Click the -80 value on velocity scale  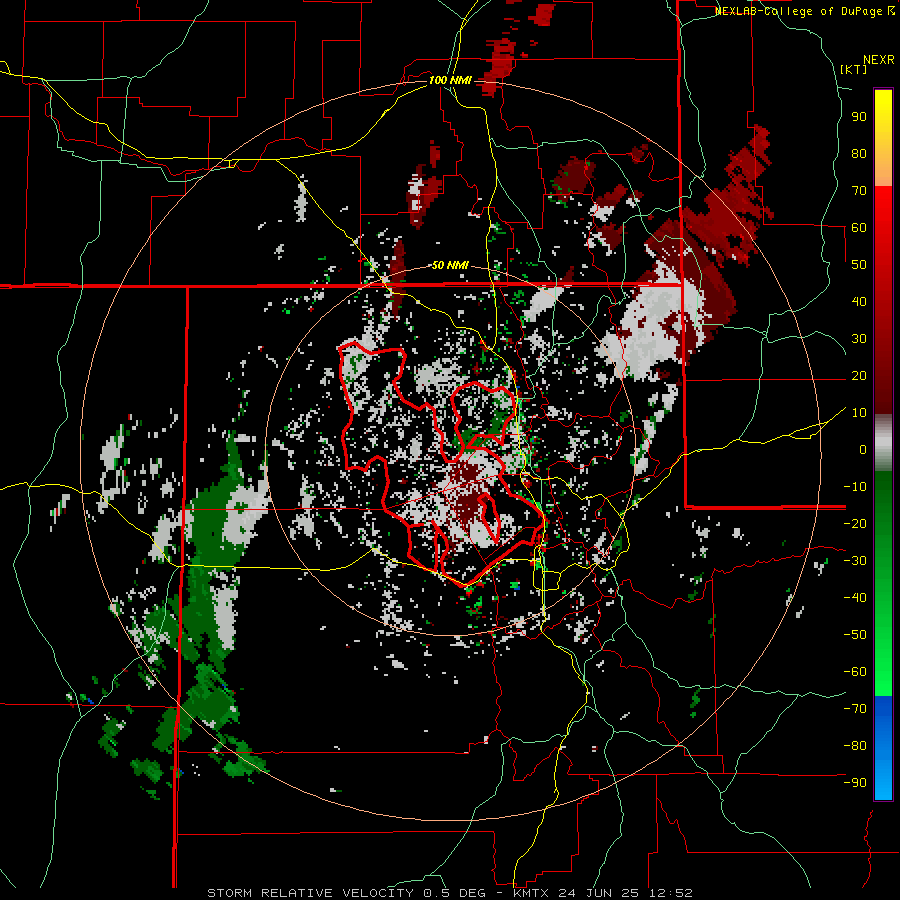[x=855, y=746]
